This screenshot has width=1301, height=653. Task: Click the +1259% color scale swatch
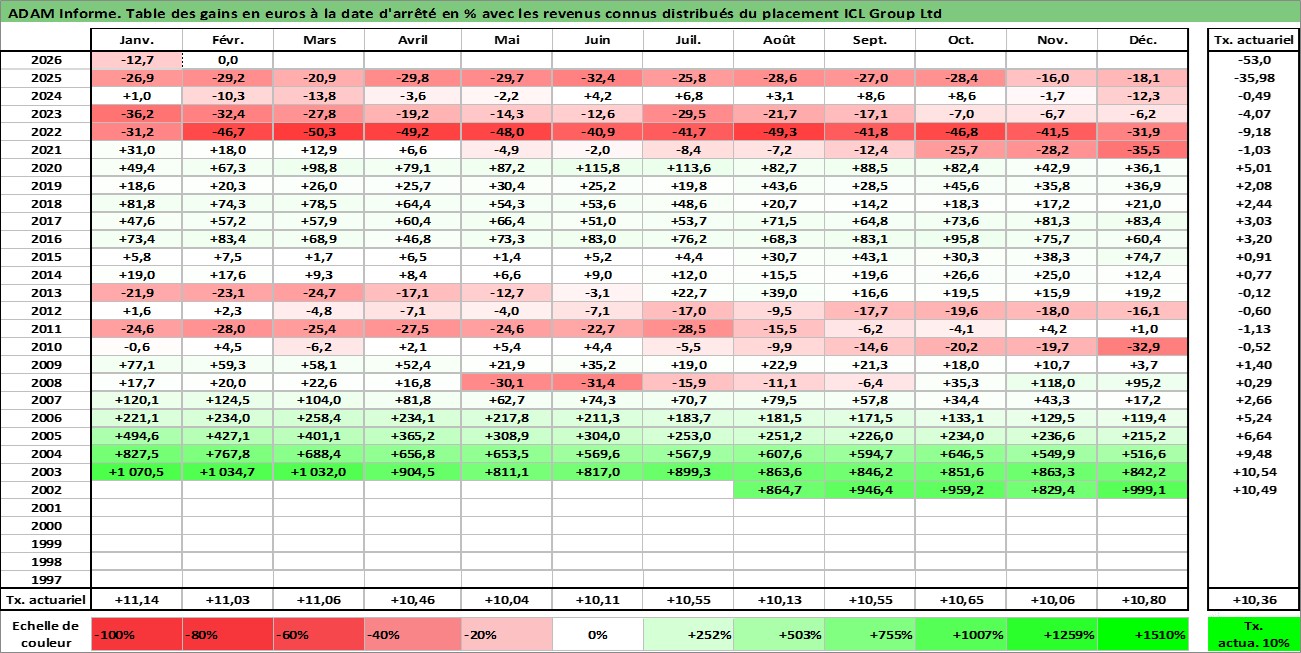(x=1052, y=634)
